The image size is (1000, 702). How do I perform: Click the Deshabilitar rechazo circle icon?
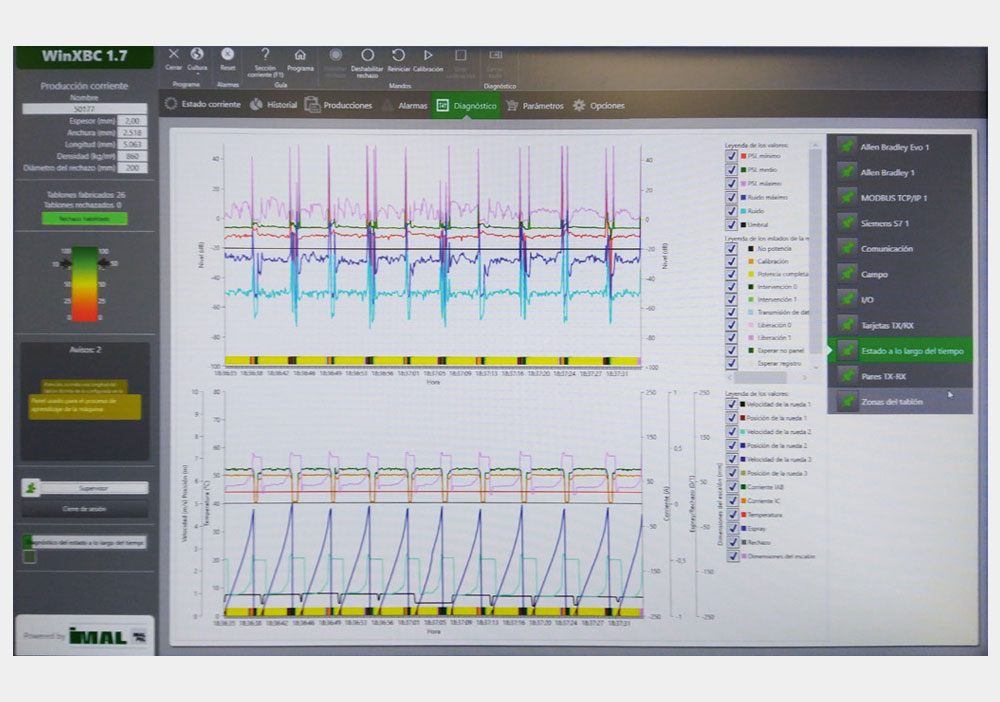[367, 55]
